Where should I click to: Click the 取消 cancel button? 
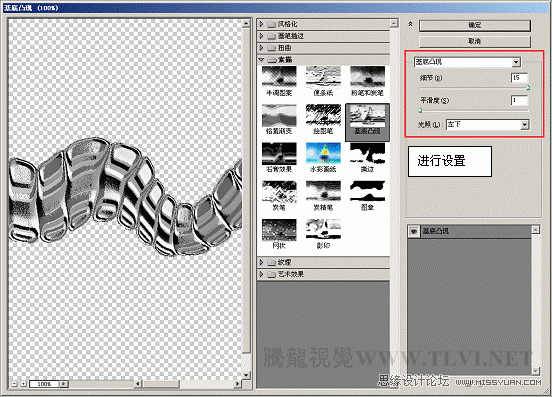point(475,41)
